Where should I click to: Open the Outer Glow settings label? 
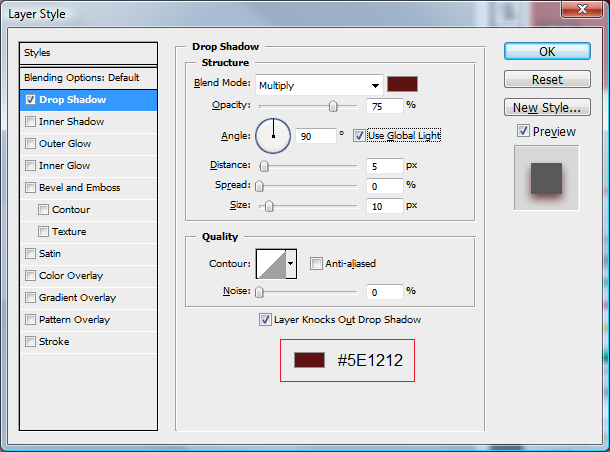[x=65, y=144]
